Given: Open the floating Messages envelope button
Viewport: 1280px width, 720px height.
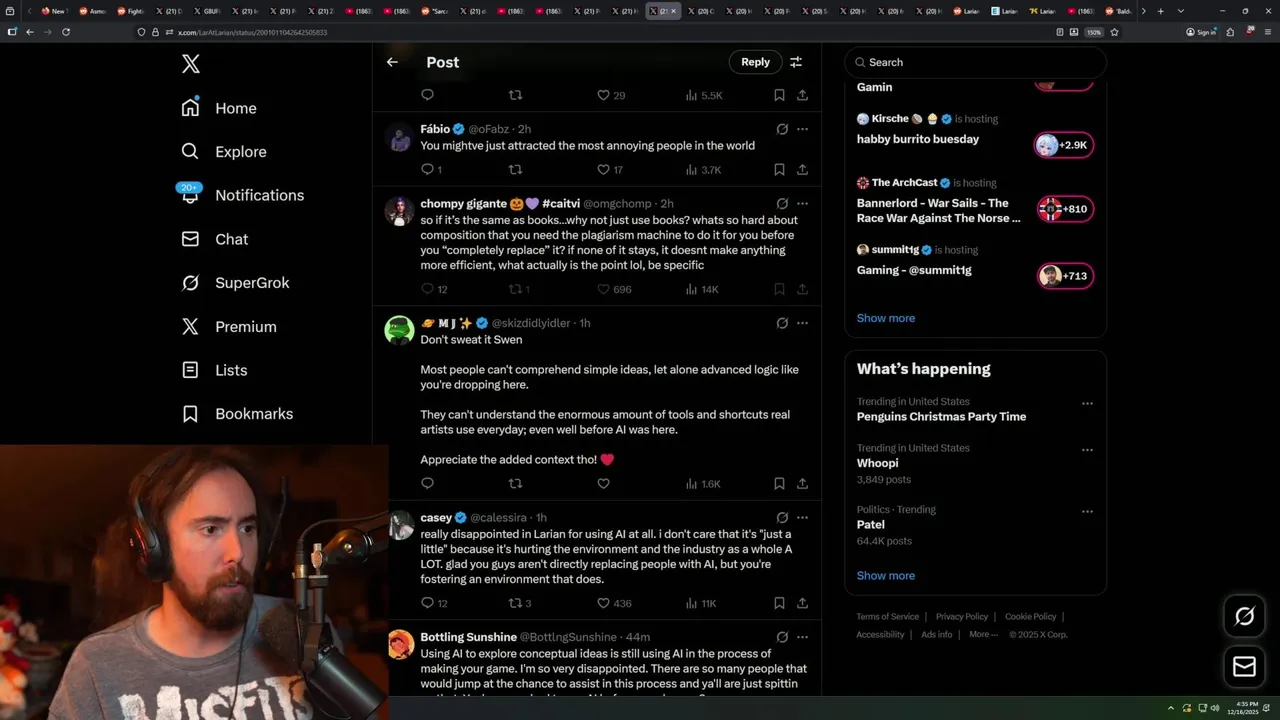Looking at the screenshot, I should pos(1244,666).
